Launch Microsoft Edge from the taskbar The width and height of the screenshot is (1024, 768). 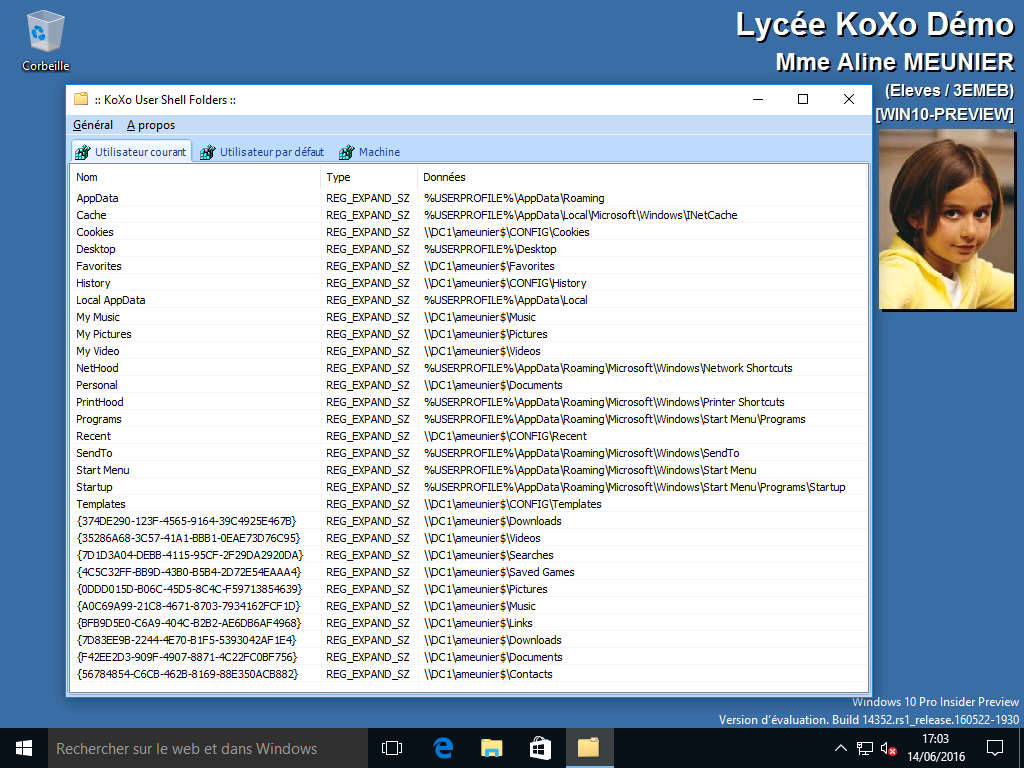coord(442,747)
